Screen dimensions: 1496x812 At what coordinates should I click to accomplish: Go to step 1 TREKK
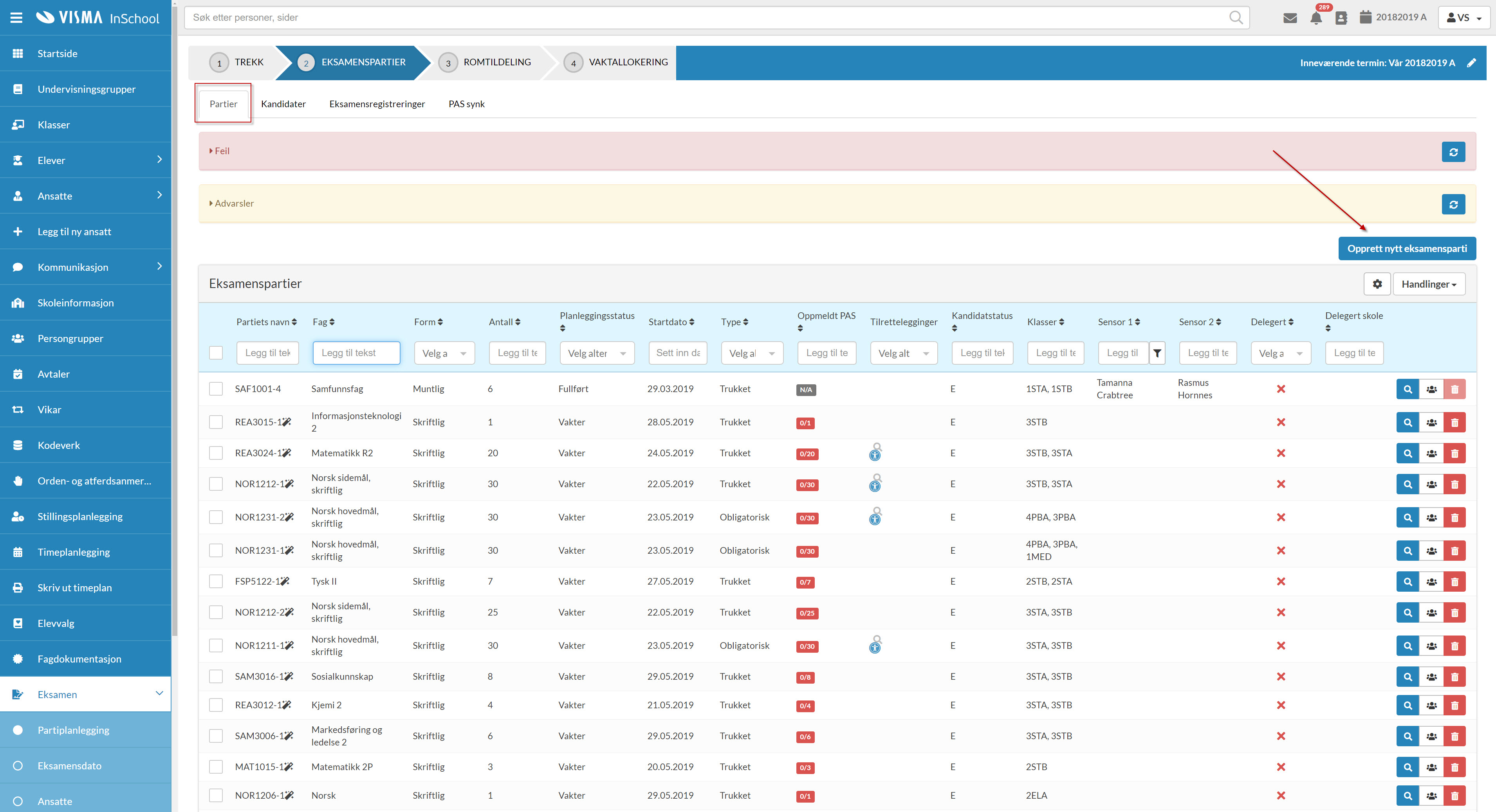pos(237,63)
